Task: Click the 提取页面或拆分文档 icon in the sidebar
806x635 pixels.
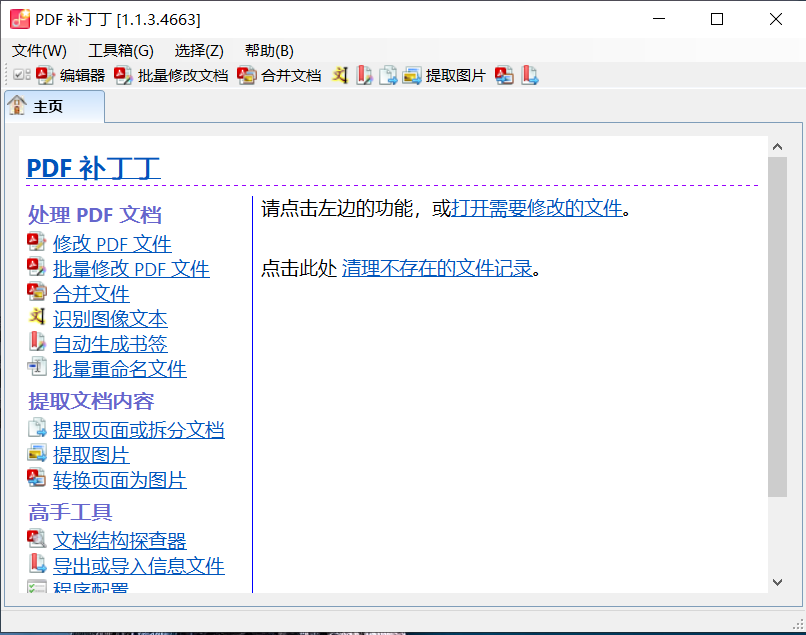Action: 36,429
